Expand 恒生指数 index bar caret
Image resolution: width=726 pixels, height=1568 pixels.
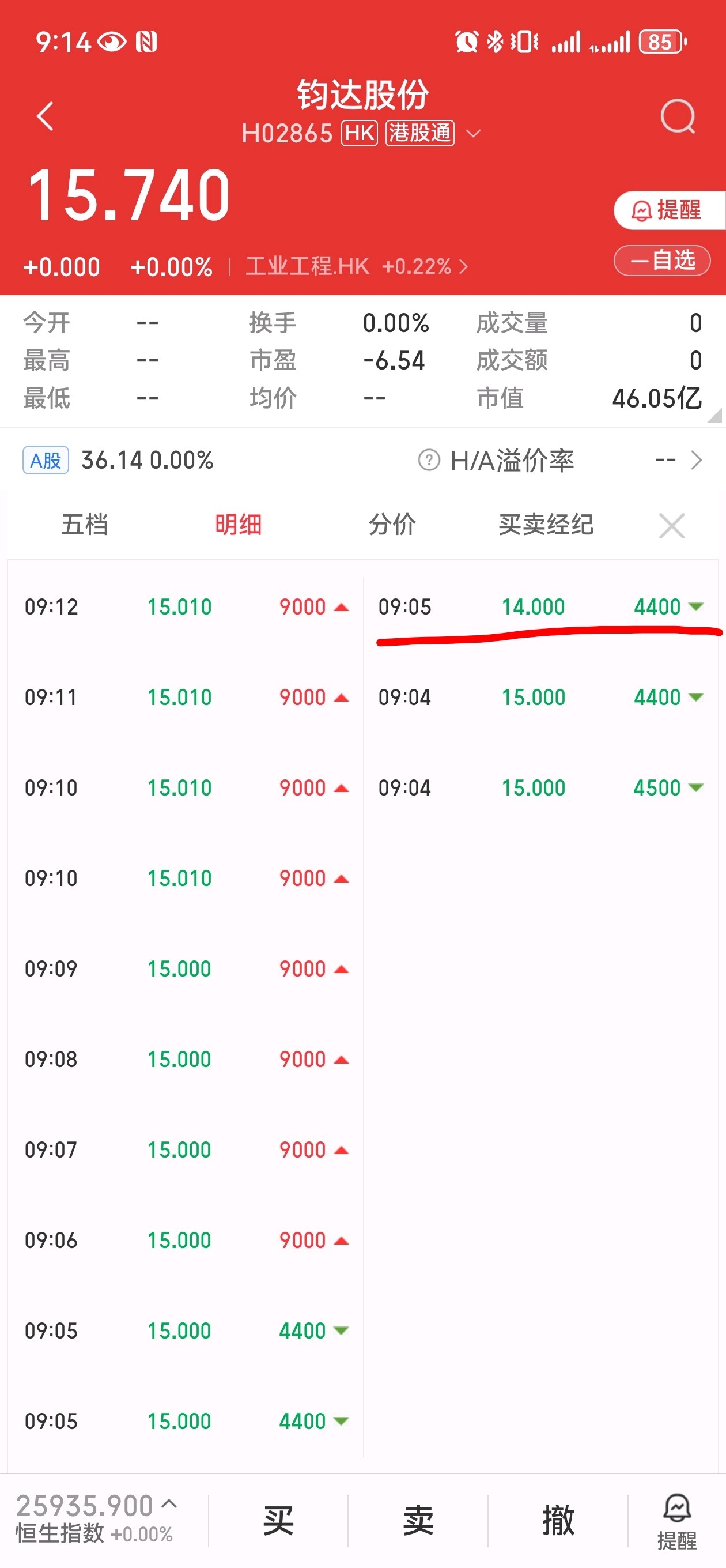170,1503
